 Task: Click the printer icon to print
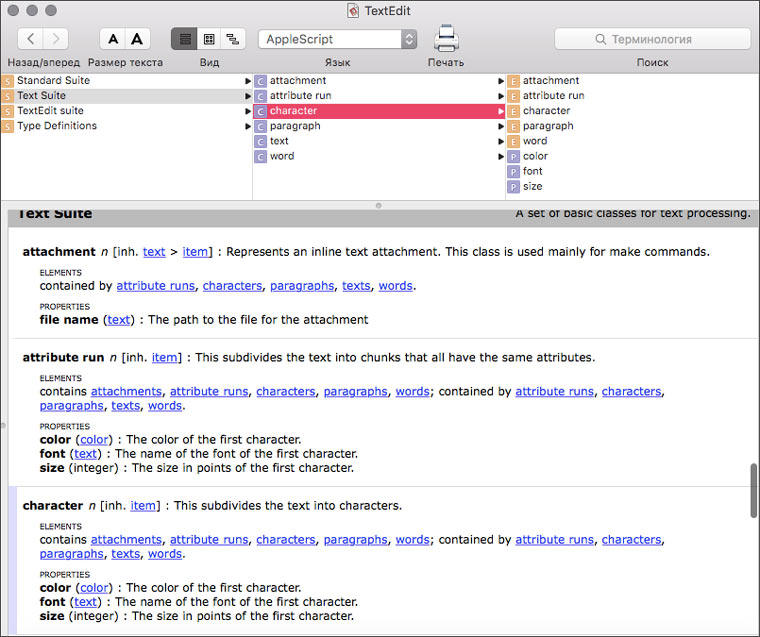(x=446, y=38)
